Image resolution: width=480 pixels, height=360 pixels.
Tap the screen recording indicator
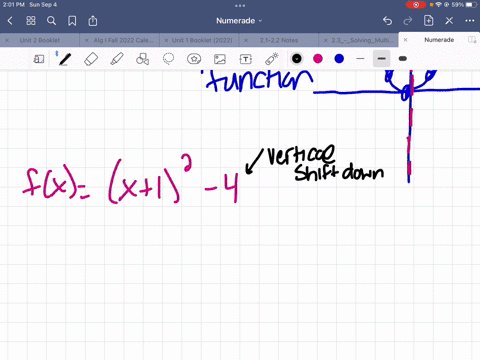(416, 5)
